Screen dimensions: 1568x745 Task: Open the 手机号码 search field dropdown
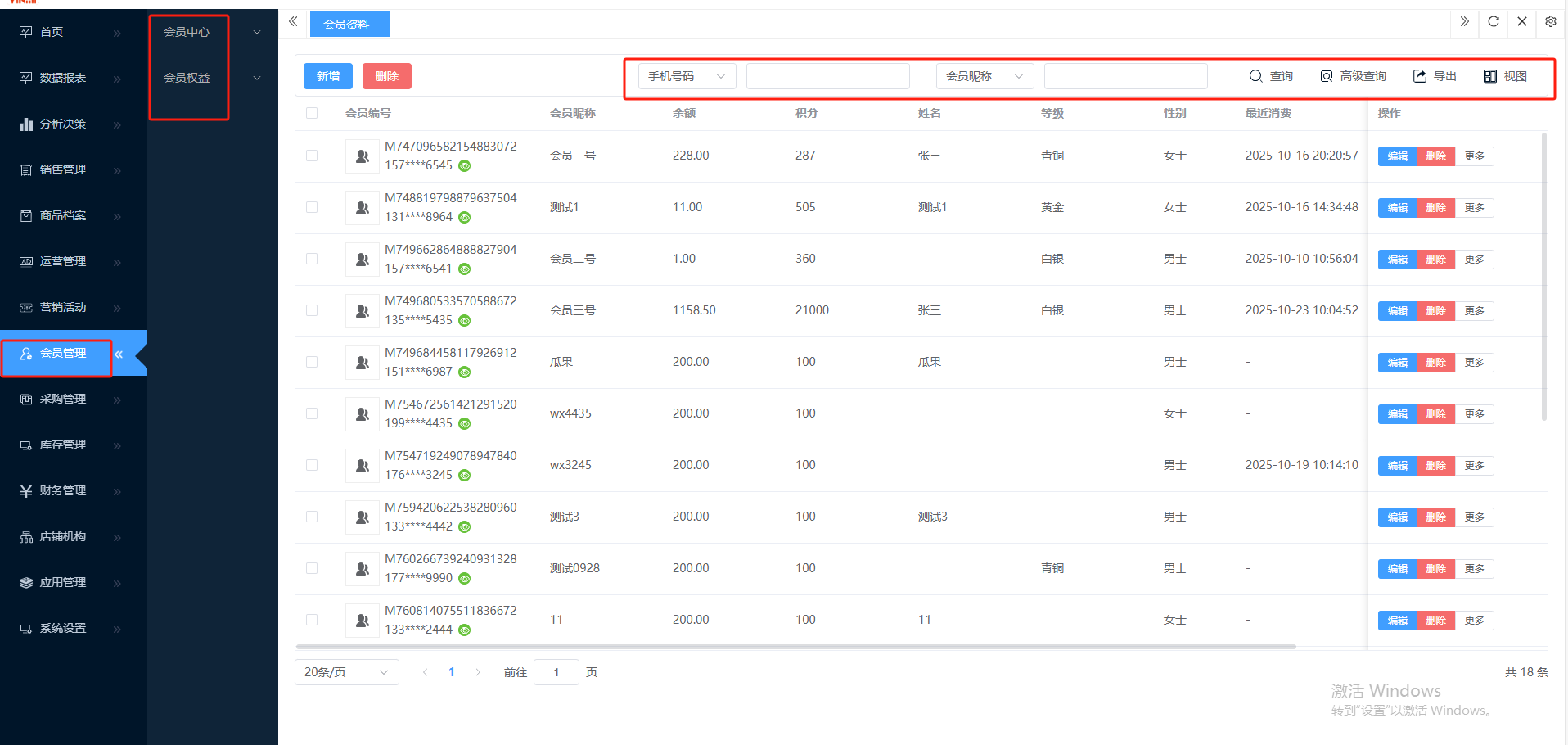tap(687, 76)
